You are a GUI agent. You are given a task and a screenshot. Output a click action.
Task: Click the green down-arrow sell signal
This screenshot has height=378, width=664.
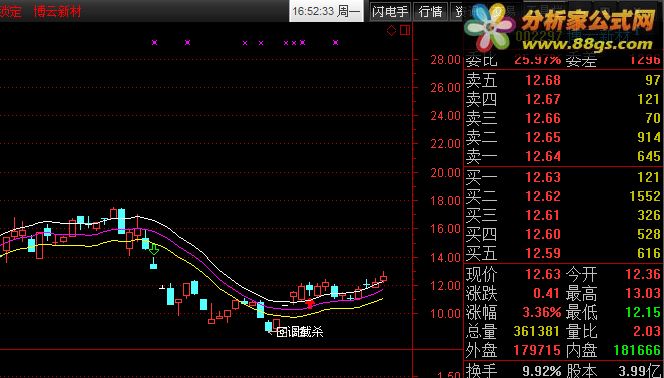click(x=154, y=249)
